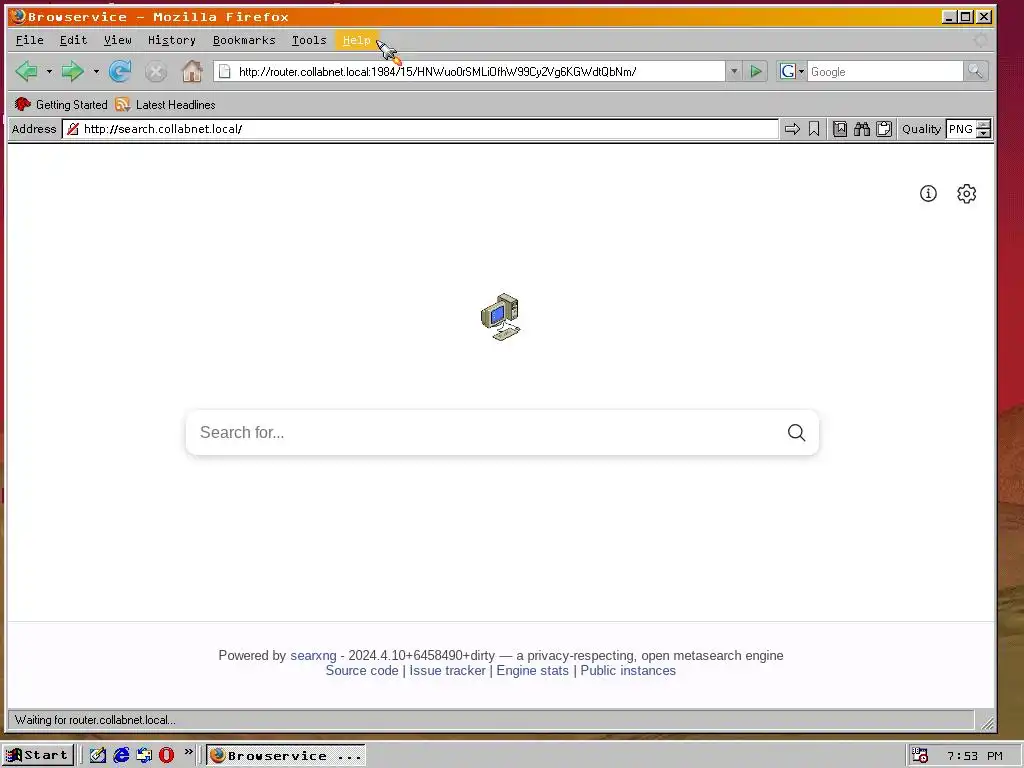
Task: Open the Tools menu
Action: click(x=309, y=40)
